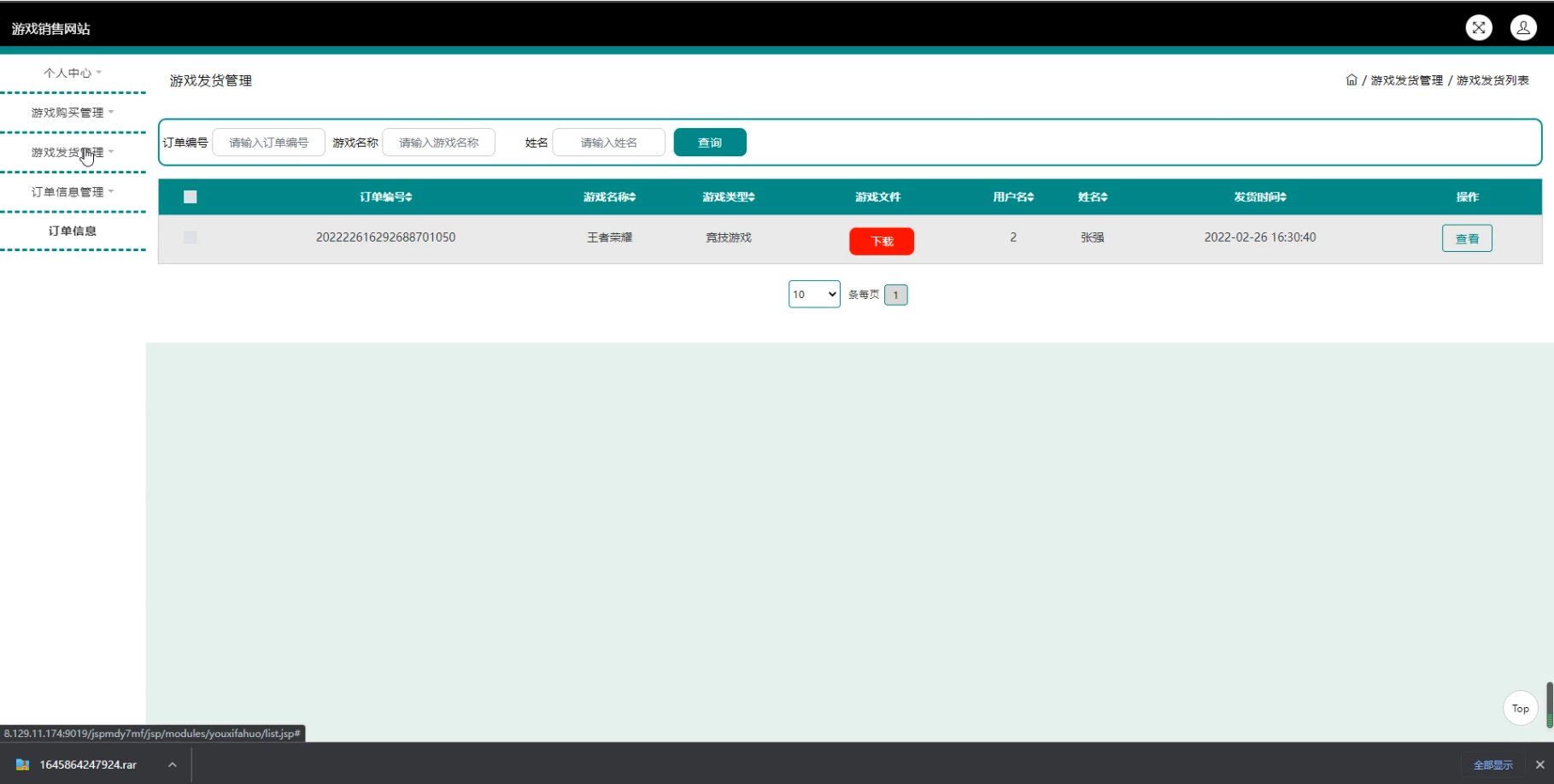Image resolution: width=1554 pixels, height=784 pixels.
Task: Click the 查询 search button
Action: click(x=709, y=143)
